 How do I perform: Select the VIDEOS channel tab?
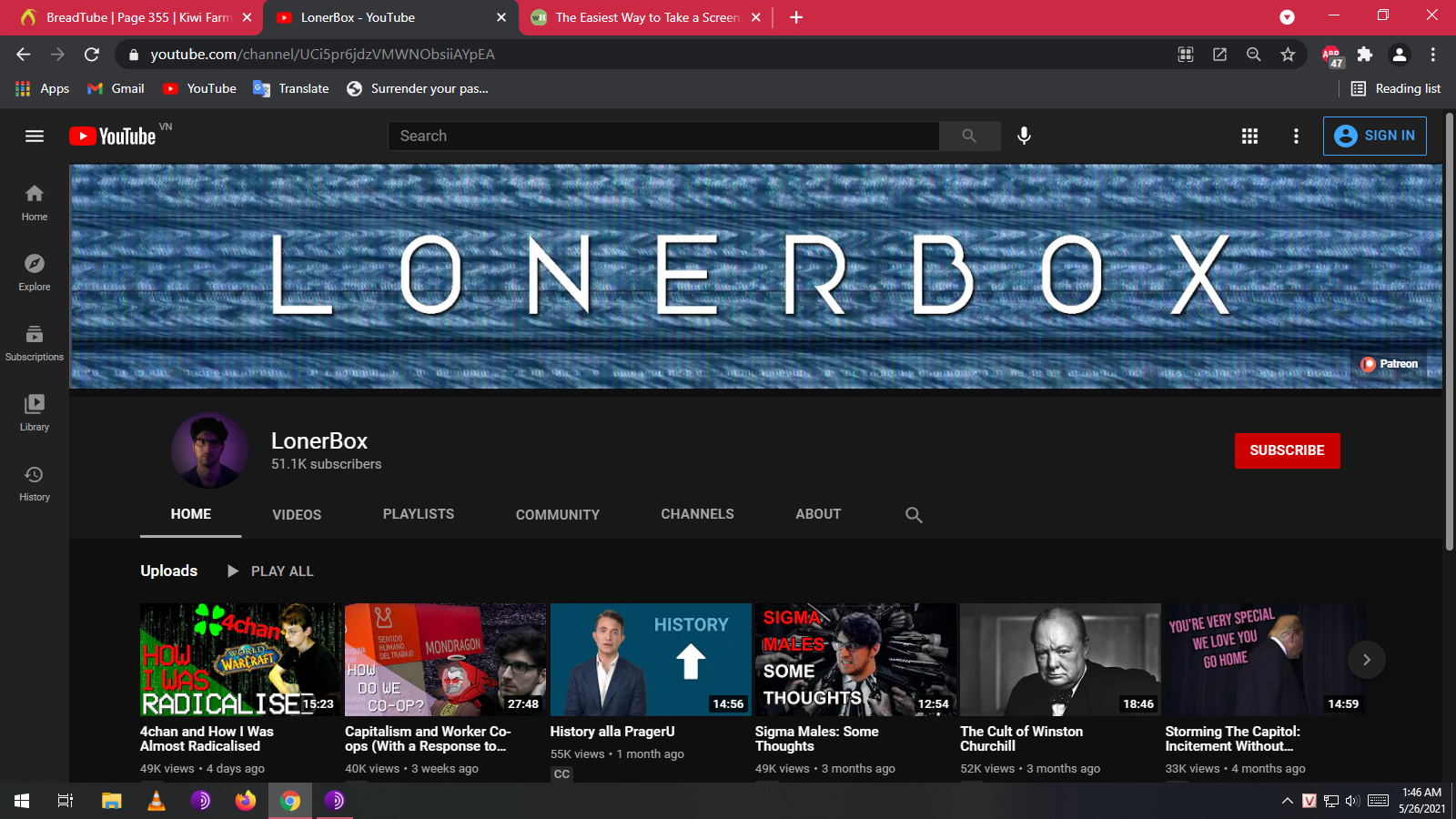pyautogui.click(x=297, y=514)
